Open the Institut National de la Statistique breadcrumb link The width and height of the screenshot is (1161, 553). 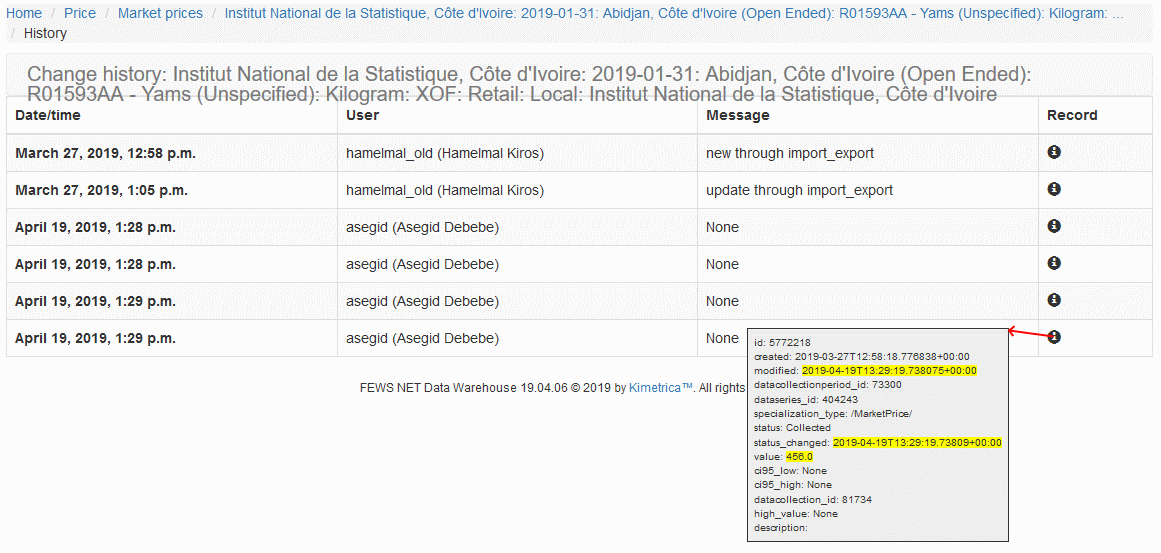672,13
